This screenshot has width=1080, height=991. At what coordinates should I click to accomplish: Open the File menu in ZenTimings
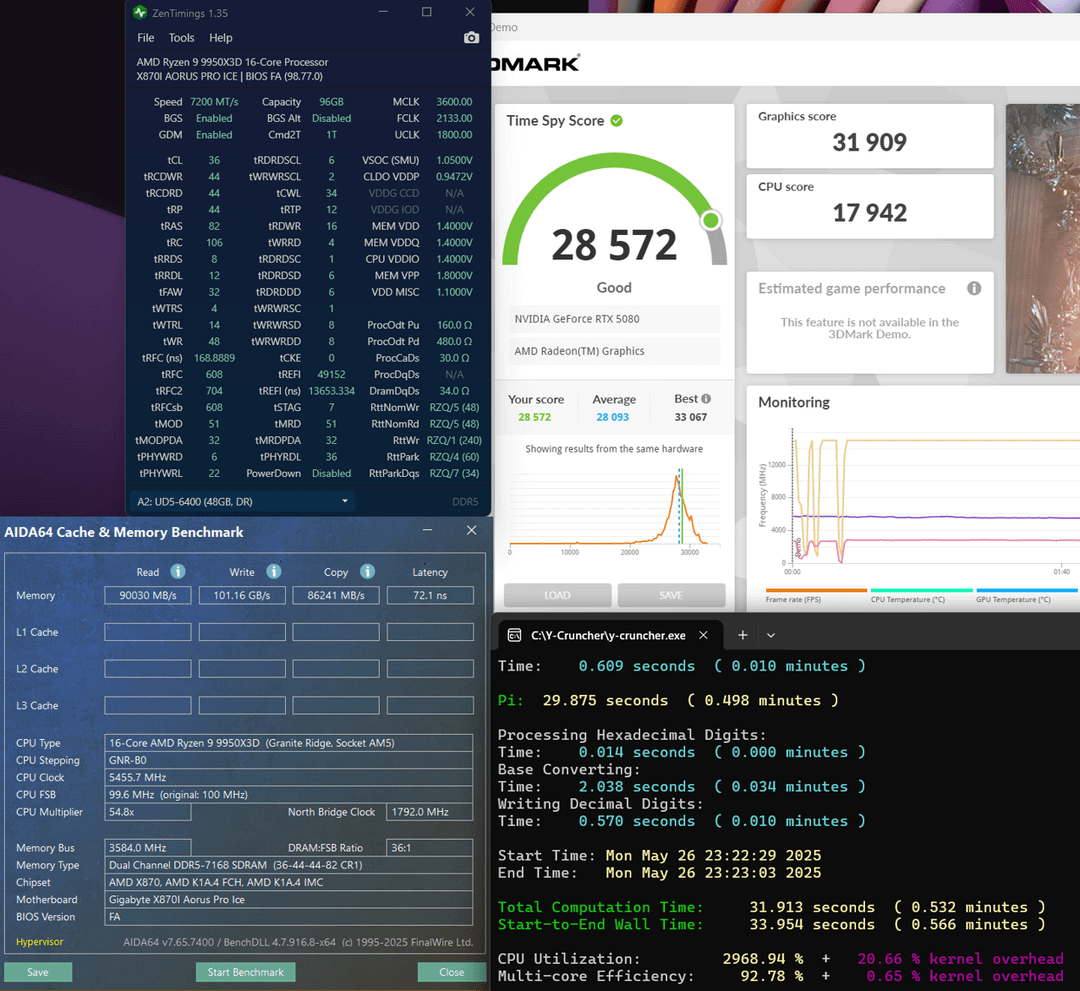[145, 38]
